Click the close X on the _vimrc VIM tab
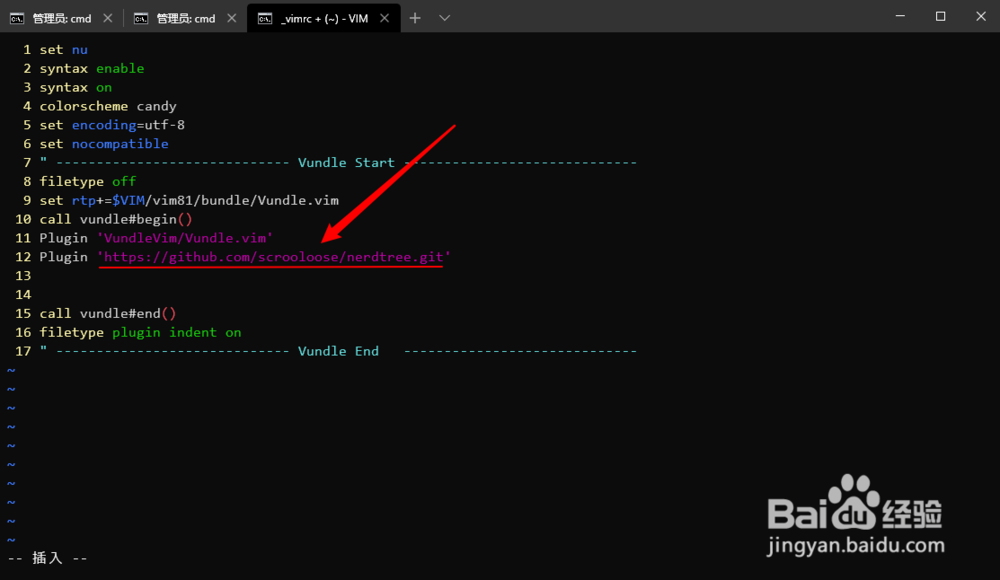Viewport: 1000px width, 580px height. (x=384, y=17)
